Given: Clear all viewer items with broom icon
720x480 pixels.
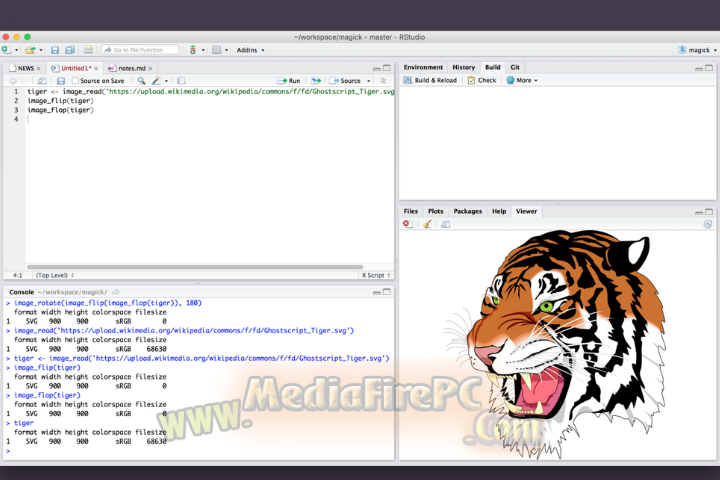Looking at the screenshot, I should pyautogui.click(x=427, y=224).
